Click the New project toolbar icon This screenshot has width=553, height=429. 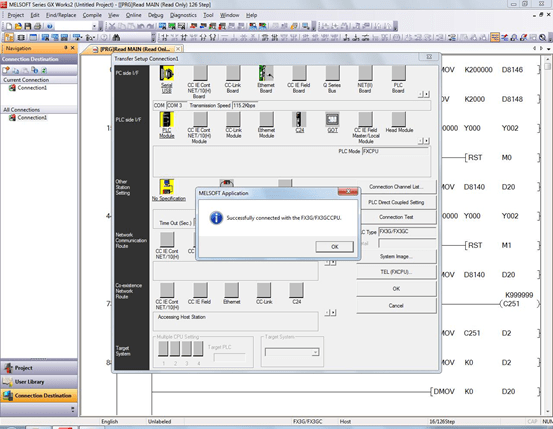[9, 26]
